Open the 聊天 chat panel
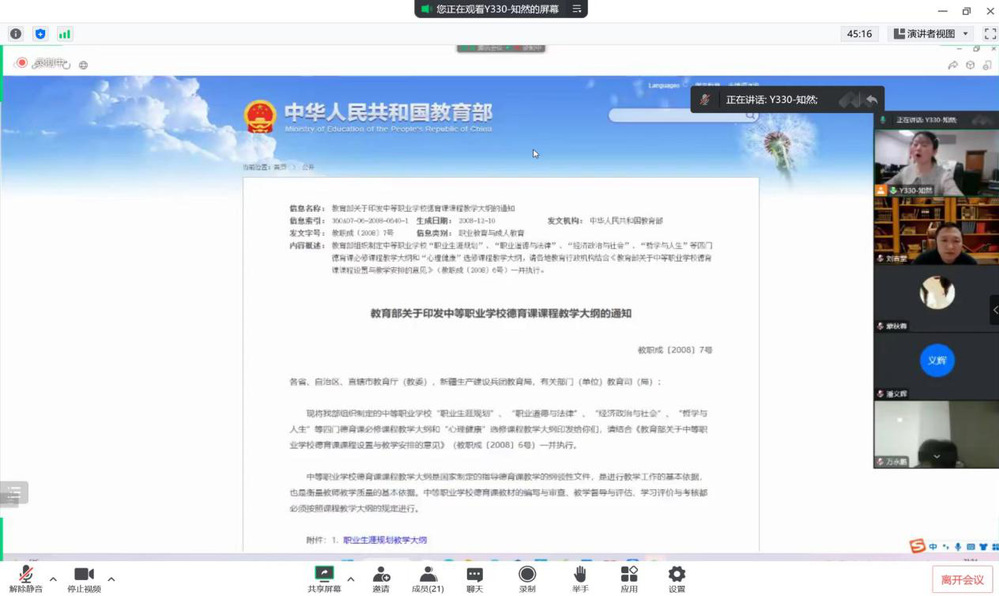999x596 pixels. (475, 576)
